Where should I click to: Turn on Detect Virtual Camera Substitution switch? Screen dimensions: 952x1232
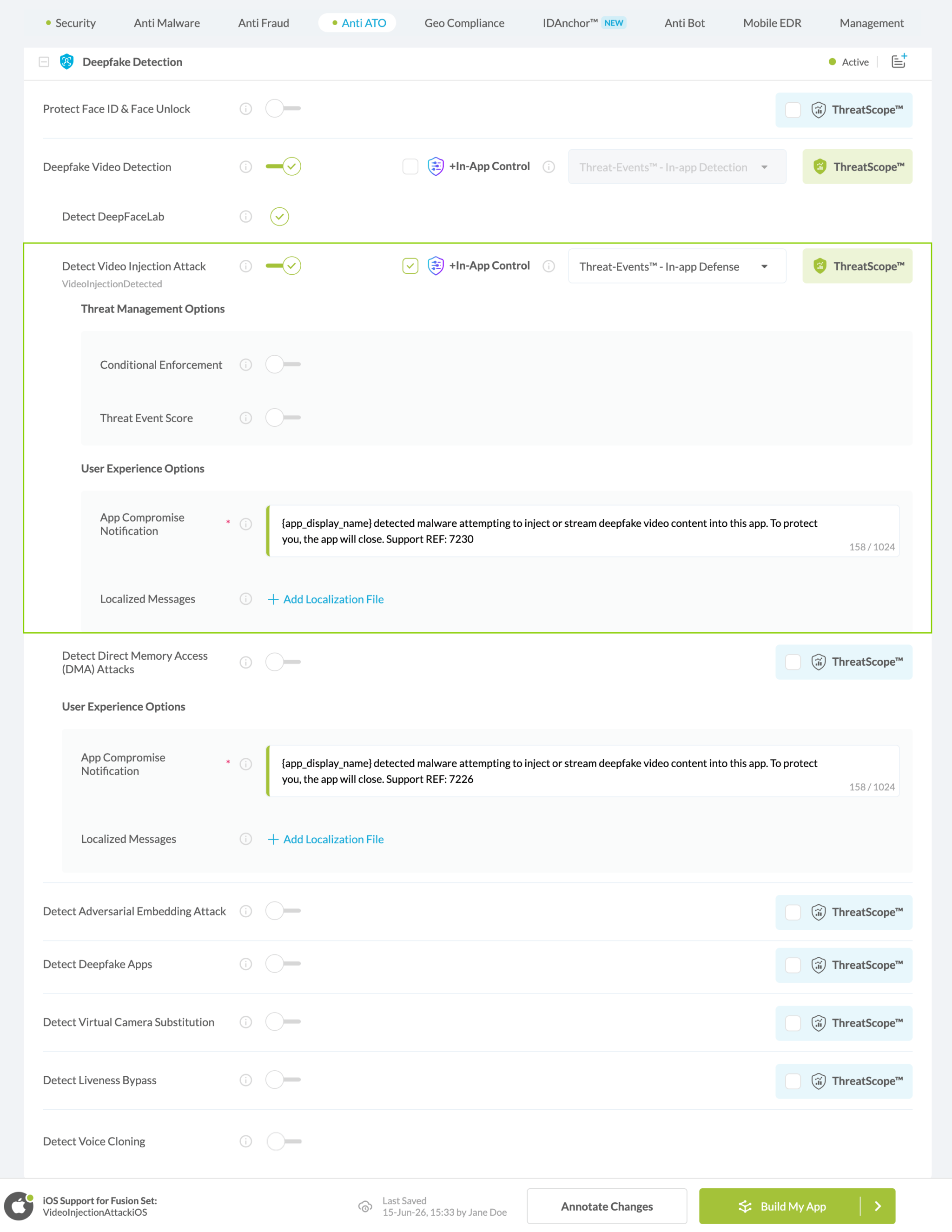[283, 1021]
